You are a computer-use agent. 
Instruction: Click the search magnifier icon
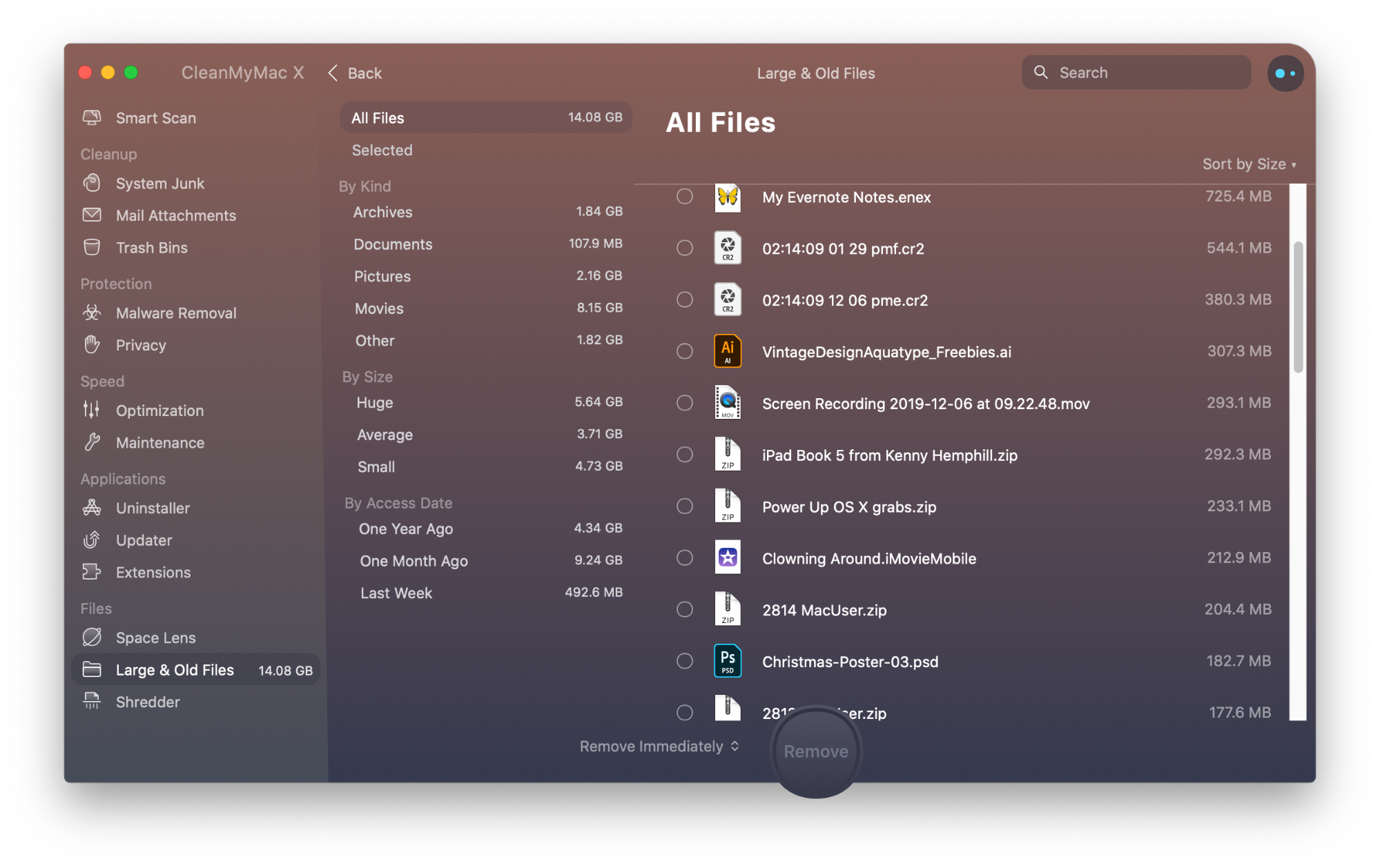click(1040, 72)
